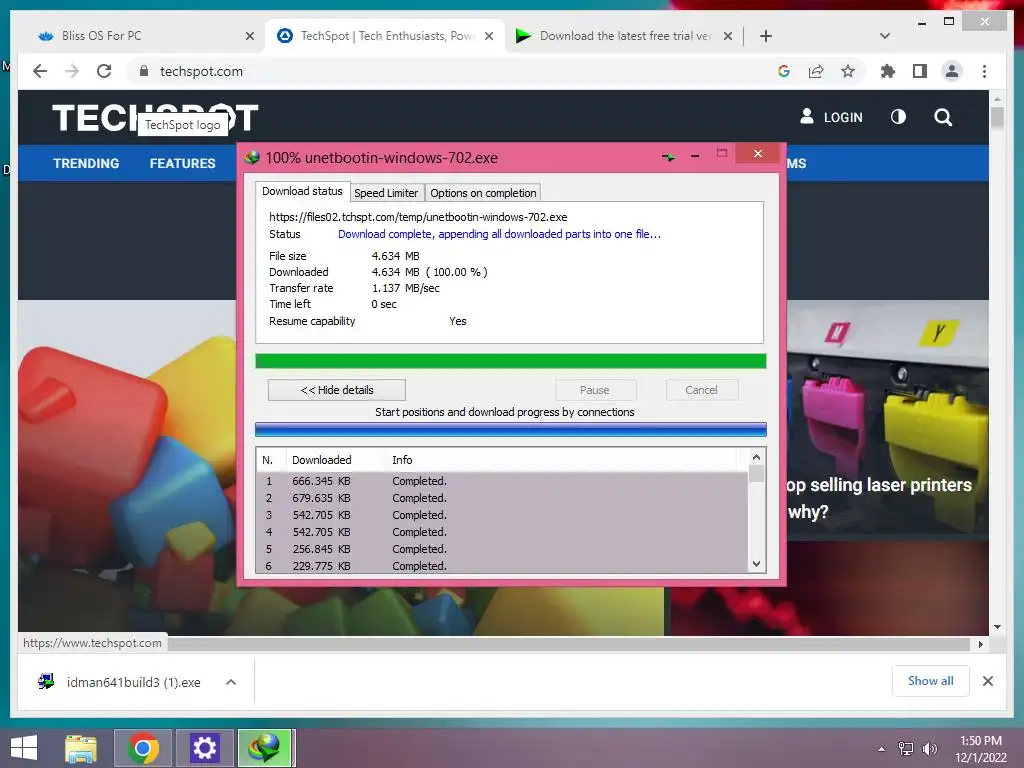The height and width of the screenshot is (768, 1024).
Task: Click the horizontal scrollbar right arrow
Action: click(x=980, y=644)
